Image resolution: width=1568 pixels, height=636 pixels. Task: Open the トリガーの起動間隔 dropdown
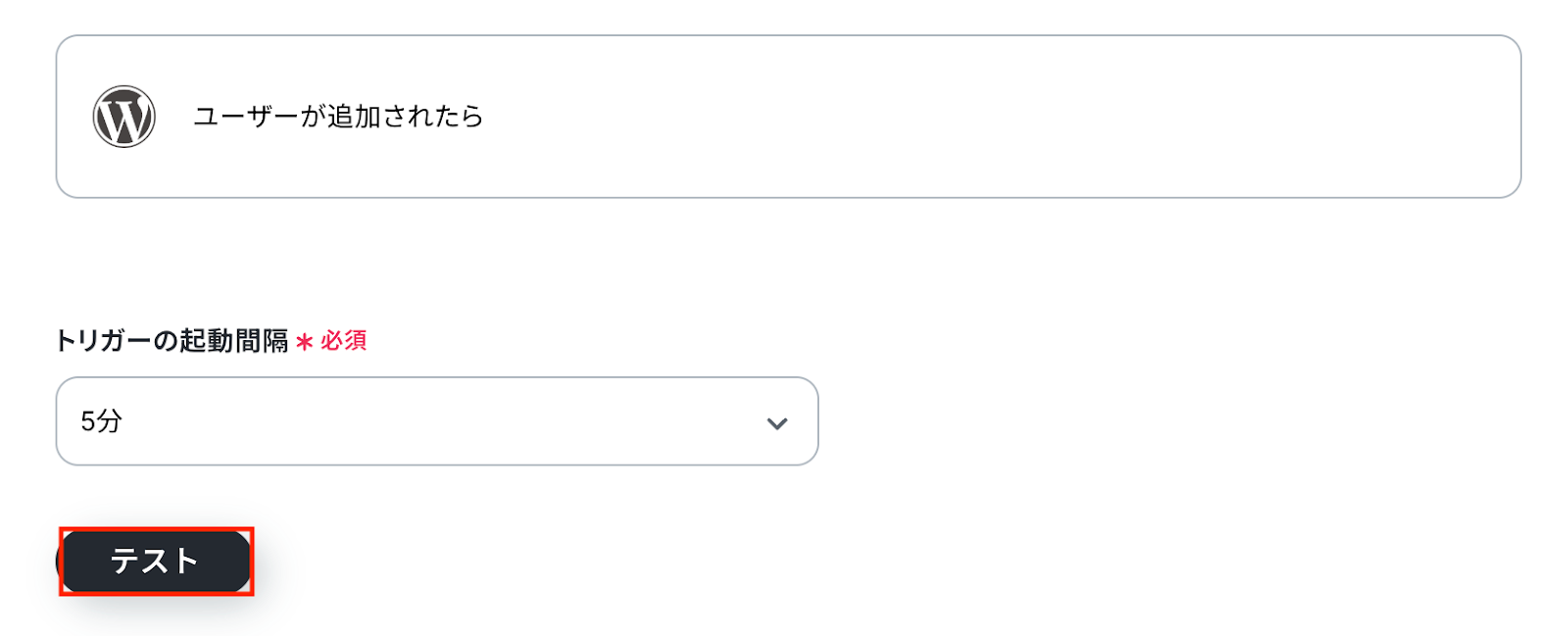click(x=436, y=421)
